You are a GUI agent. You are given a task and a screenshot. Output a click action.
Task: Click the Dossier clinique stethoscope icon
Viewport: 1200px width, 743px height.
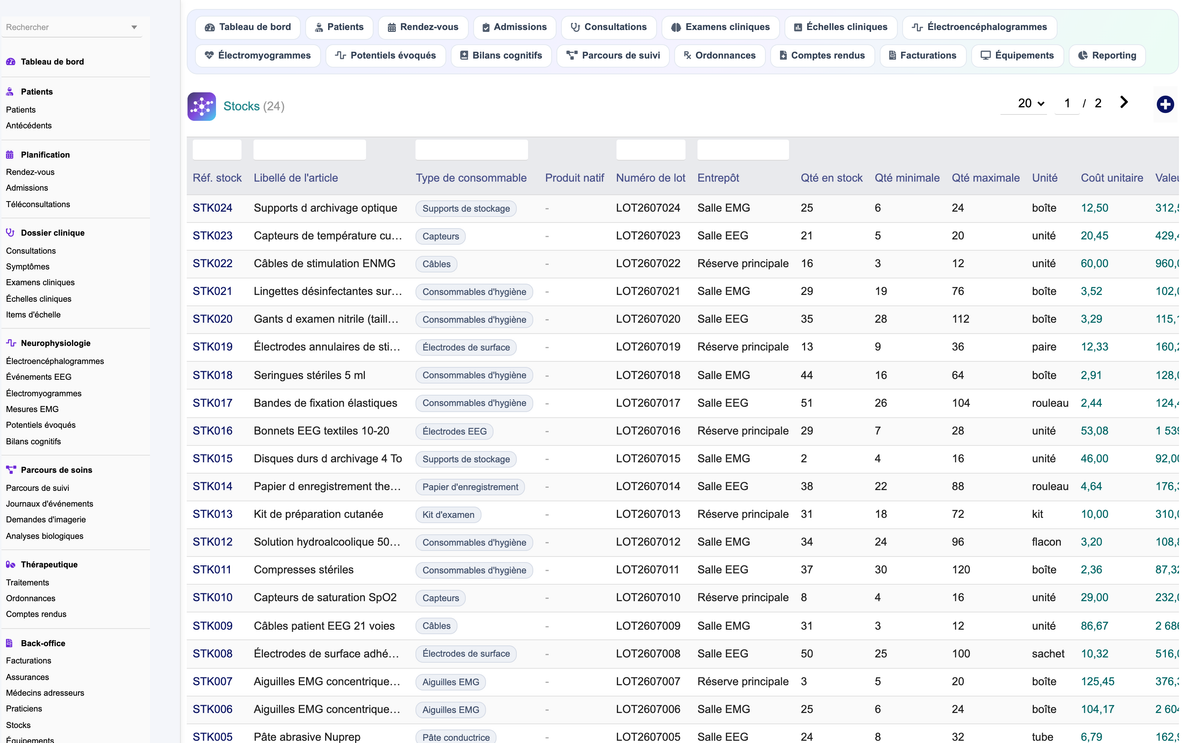(x=11, y=233)
